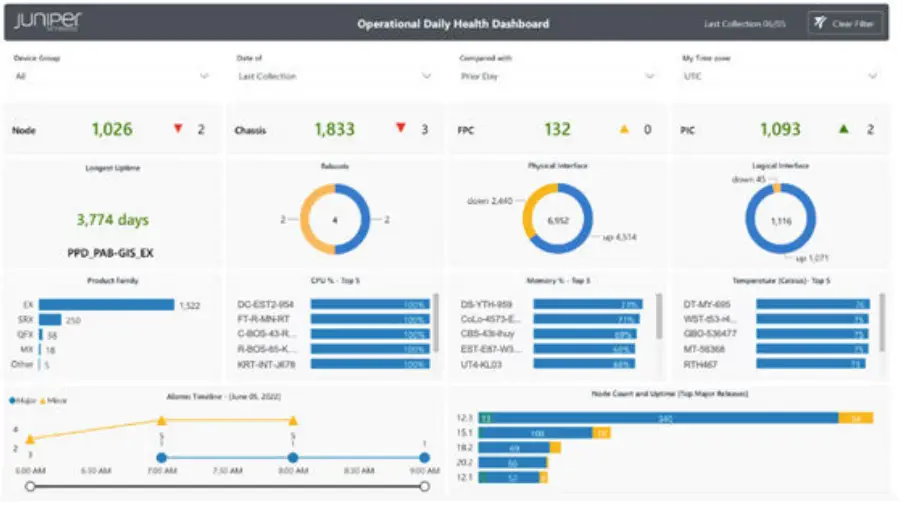Viewport: 903px width, 506px height.
Task: Click the red down arrow beside Chassis count
Action: 401,128
